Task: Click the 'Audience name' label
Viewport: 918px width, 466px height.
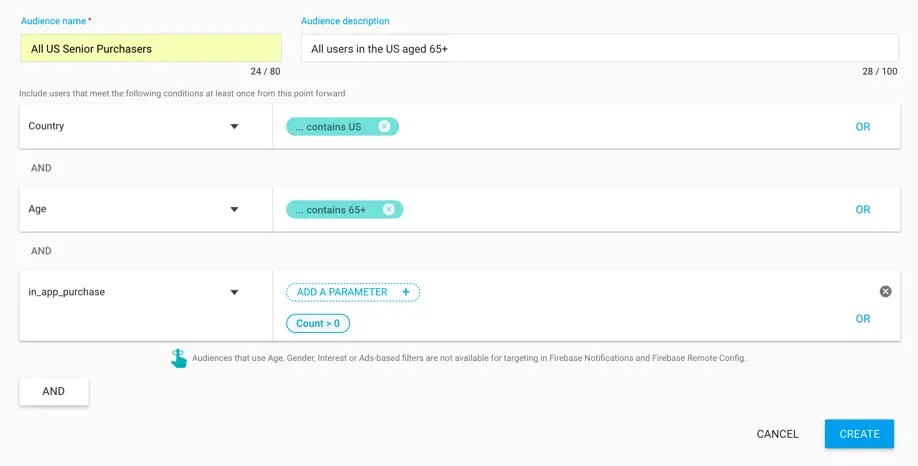Action: (54, 21)
